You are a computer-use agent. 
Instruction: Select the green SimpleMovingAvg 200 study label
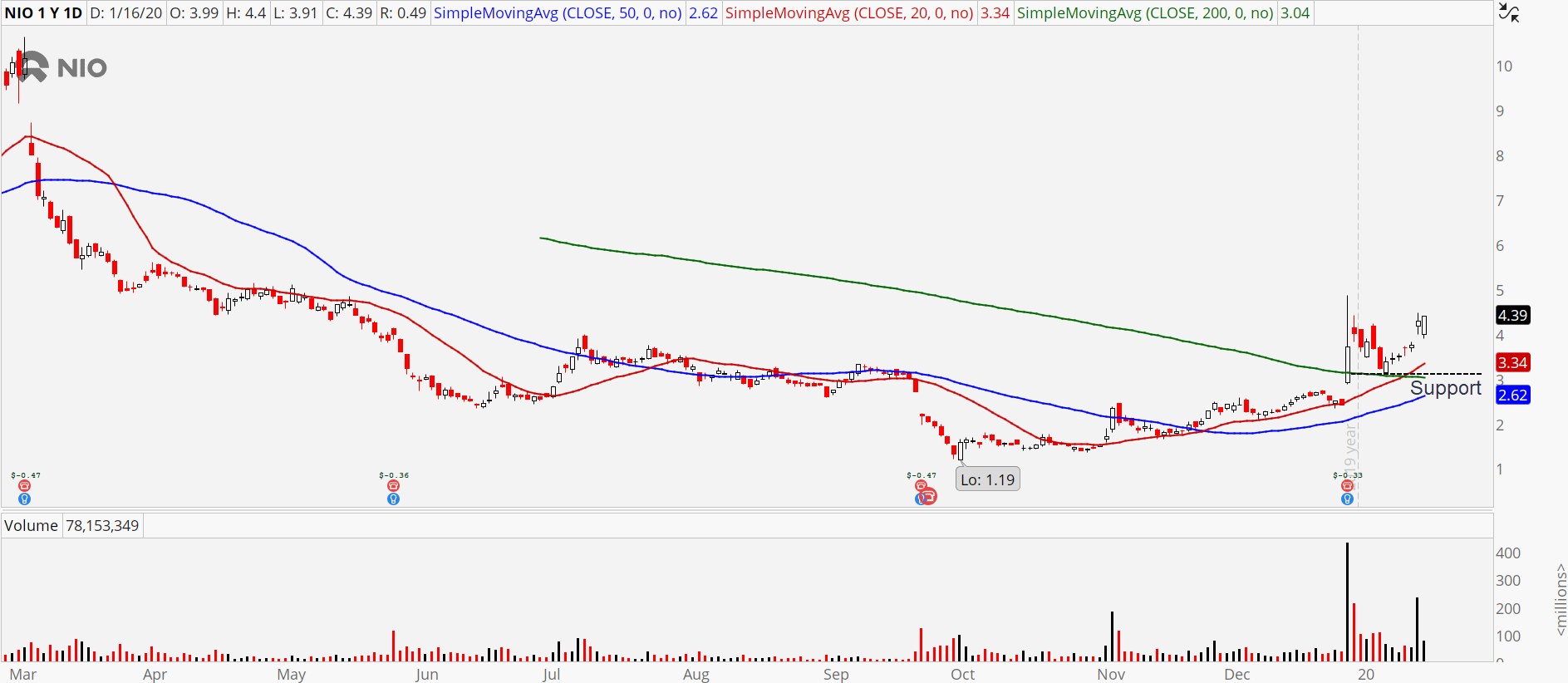pyautogui.click(x=1145, y=13)
